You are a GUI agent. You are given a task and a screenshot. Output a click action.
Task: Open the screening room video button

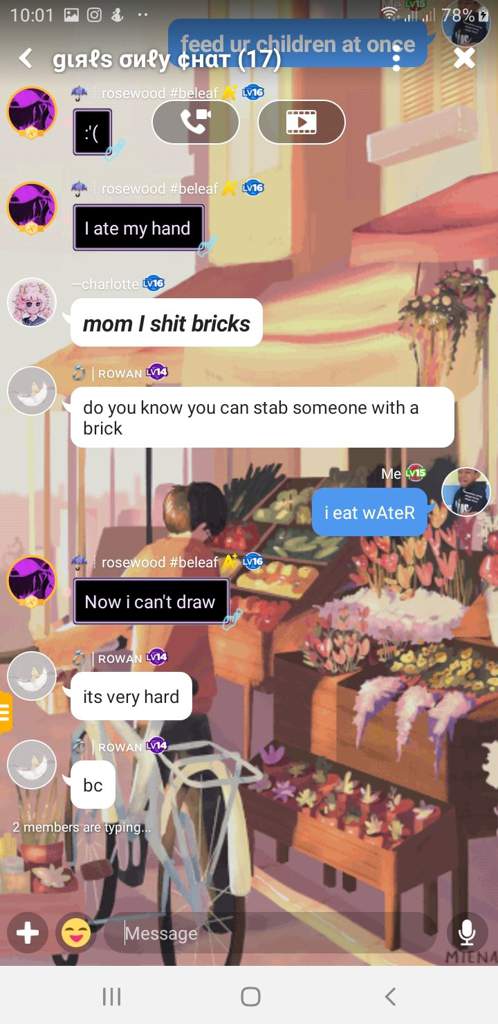pos(302,122)
